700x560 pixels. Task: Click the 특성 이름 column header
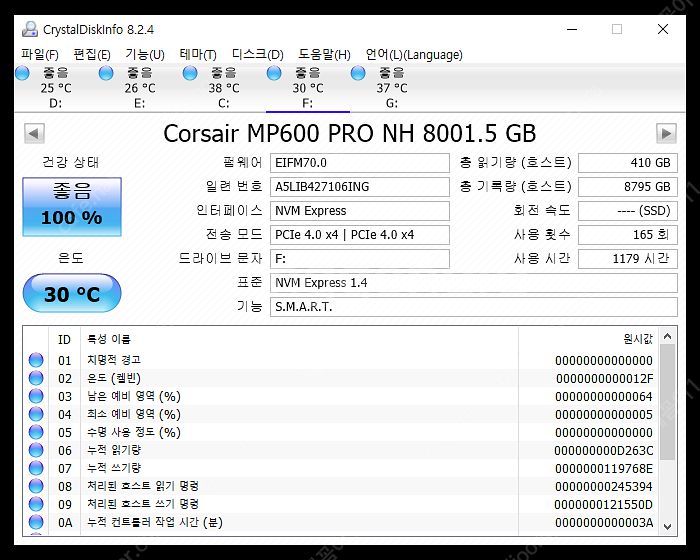point(300,339)
